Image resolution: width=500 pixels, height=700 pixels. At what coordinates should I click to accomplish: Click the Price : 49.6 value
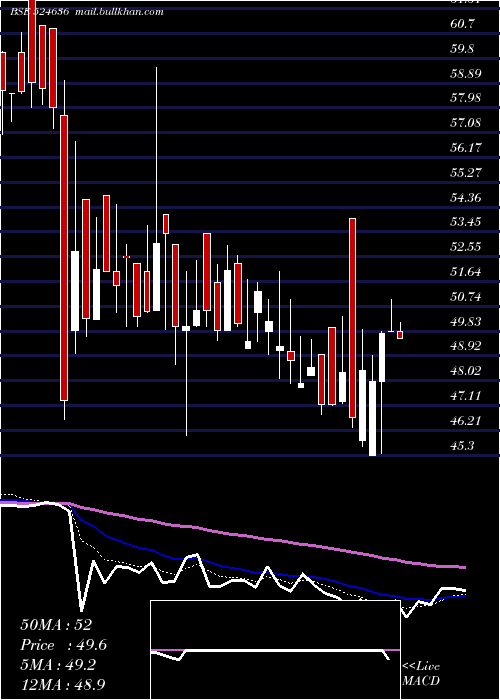point(64,645)
